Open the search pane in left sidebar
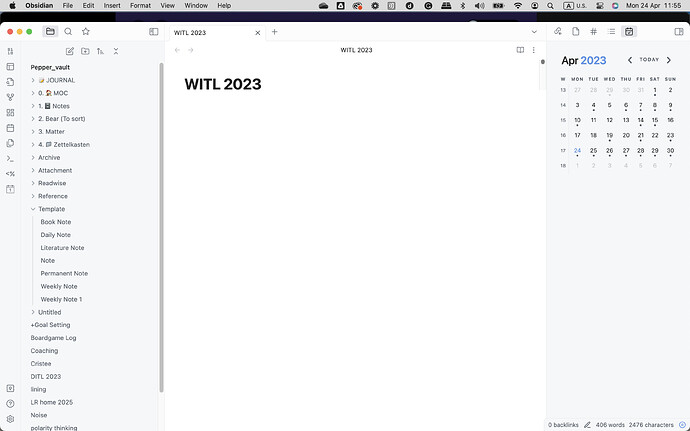The height and width of the screenshot is (431, 690). point(68,32)
